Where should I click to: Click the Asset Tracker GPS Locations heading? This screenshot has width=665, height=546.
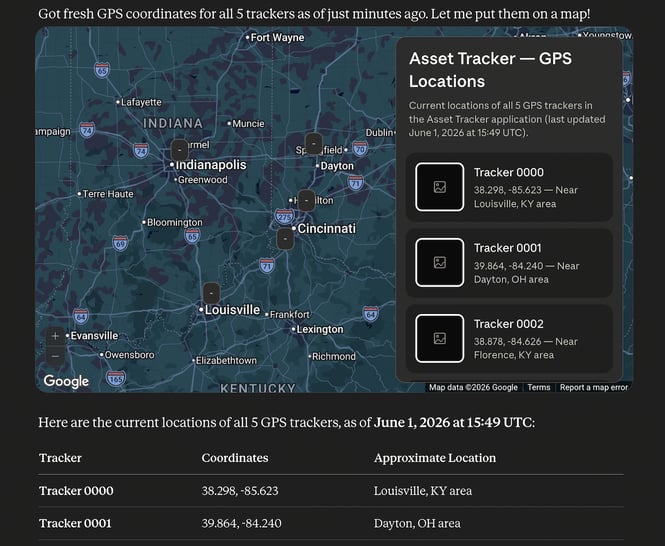[x=490, y=70]
